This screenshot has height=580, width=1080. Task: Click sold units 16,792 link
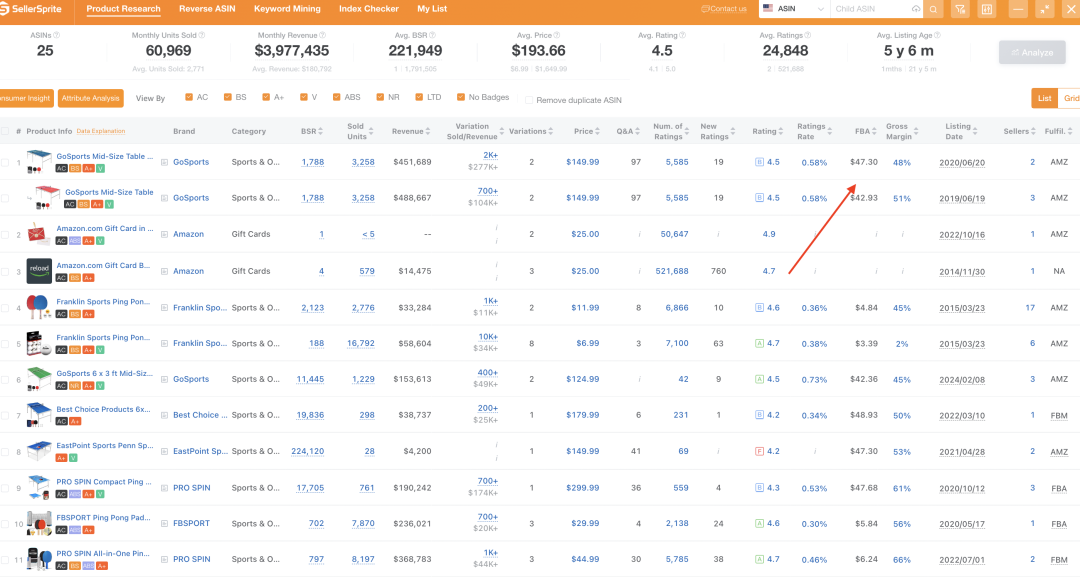pos(361,343)
